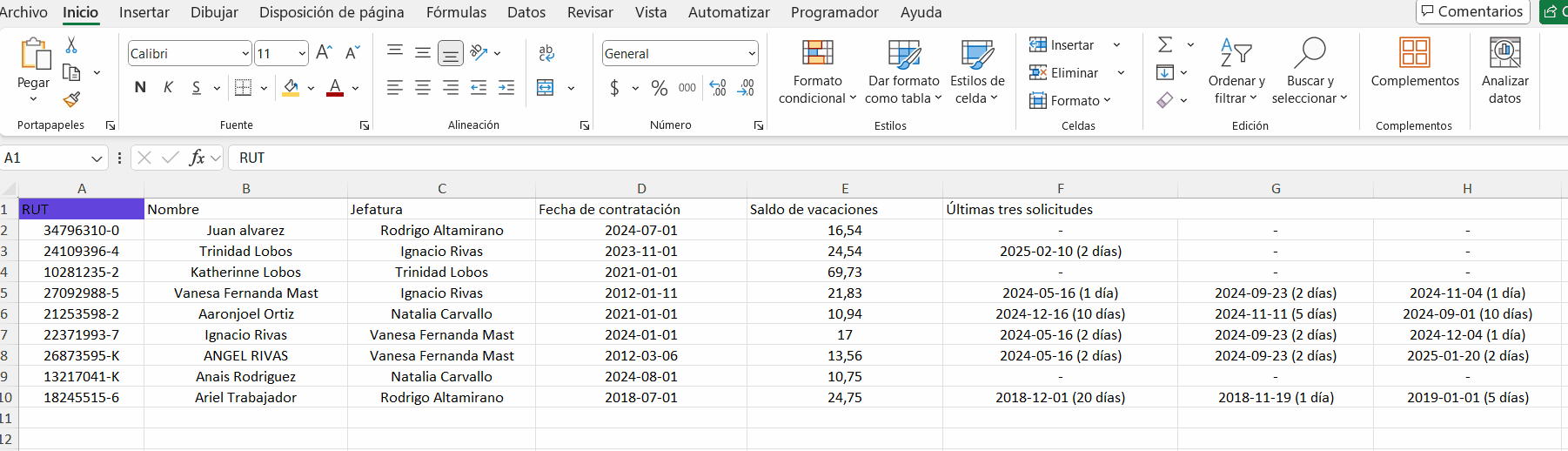Click the middle align icon
Screen dimensions: 1568x451
[423, 53]
